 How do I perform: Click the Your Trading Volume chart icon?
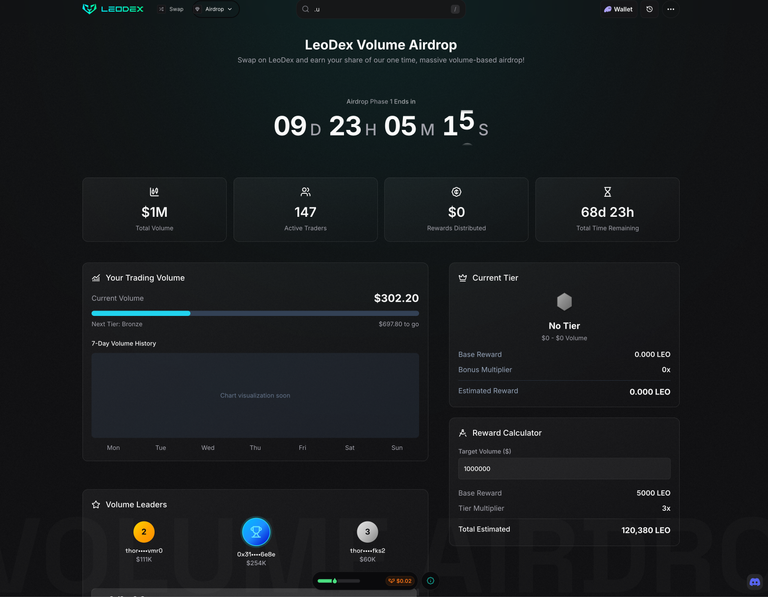pyautogui.click(x=96, y=278)
